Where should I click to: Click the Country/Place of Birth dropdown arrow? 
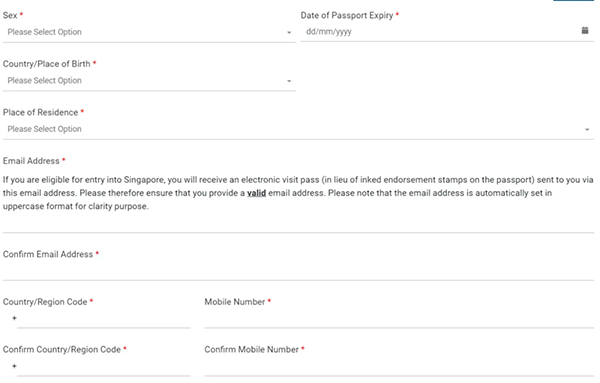tap(289, 81)
